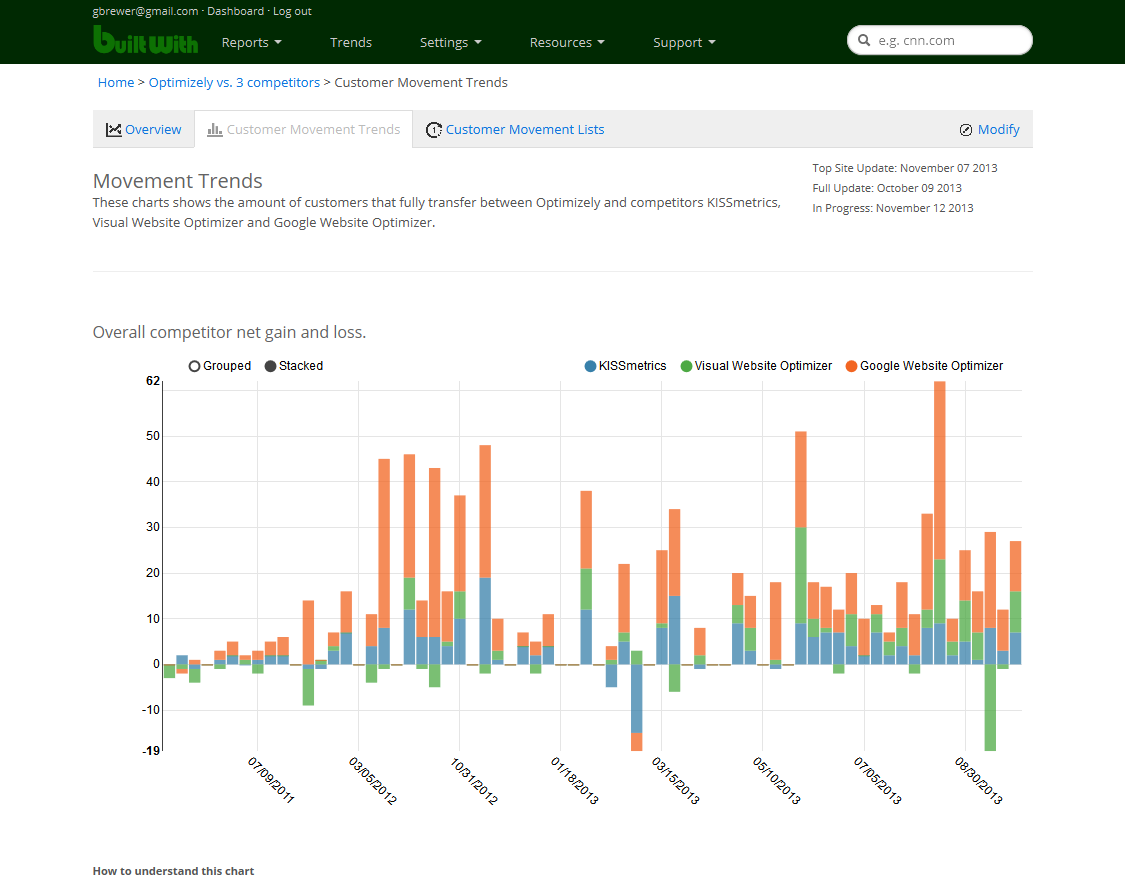Open Optimizely vs. 3 competitors breadcrumb
Viewport: 1125px width, 887px height.
point(234,83)
